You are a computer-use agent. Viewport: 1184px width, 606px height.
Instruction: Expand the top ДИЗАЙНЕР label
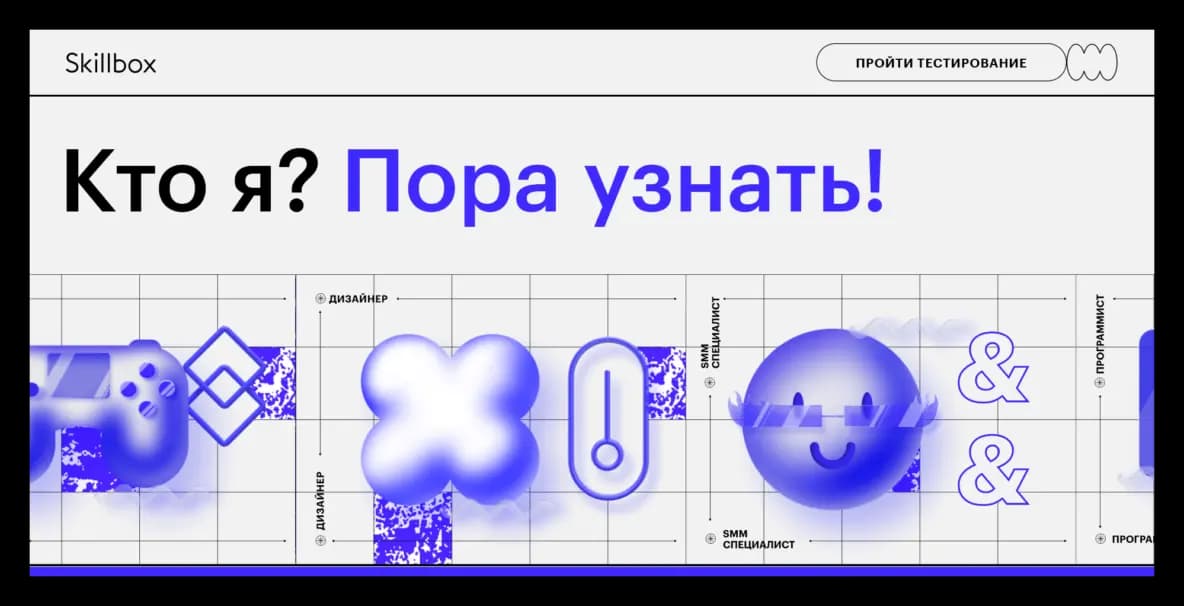360,297
